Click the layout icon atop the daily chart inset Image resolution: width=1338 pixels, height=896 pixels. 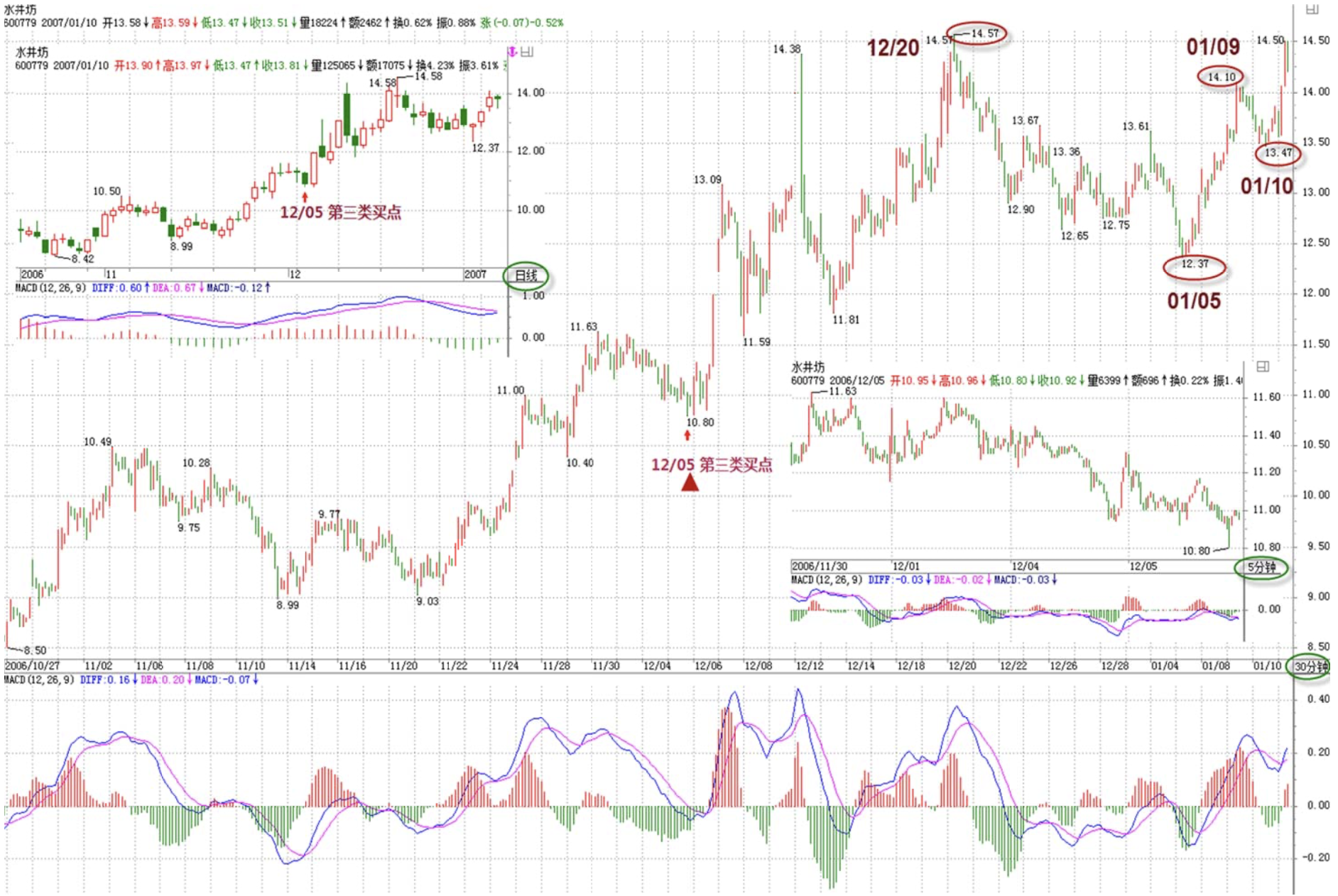[527, 52]
